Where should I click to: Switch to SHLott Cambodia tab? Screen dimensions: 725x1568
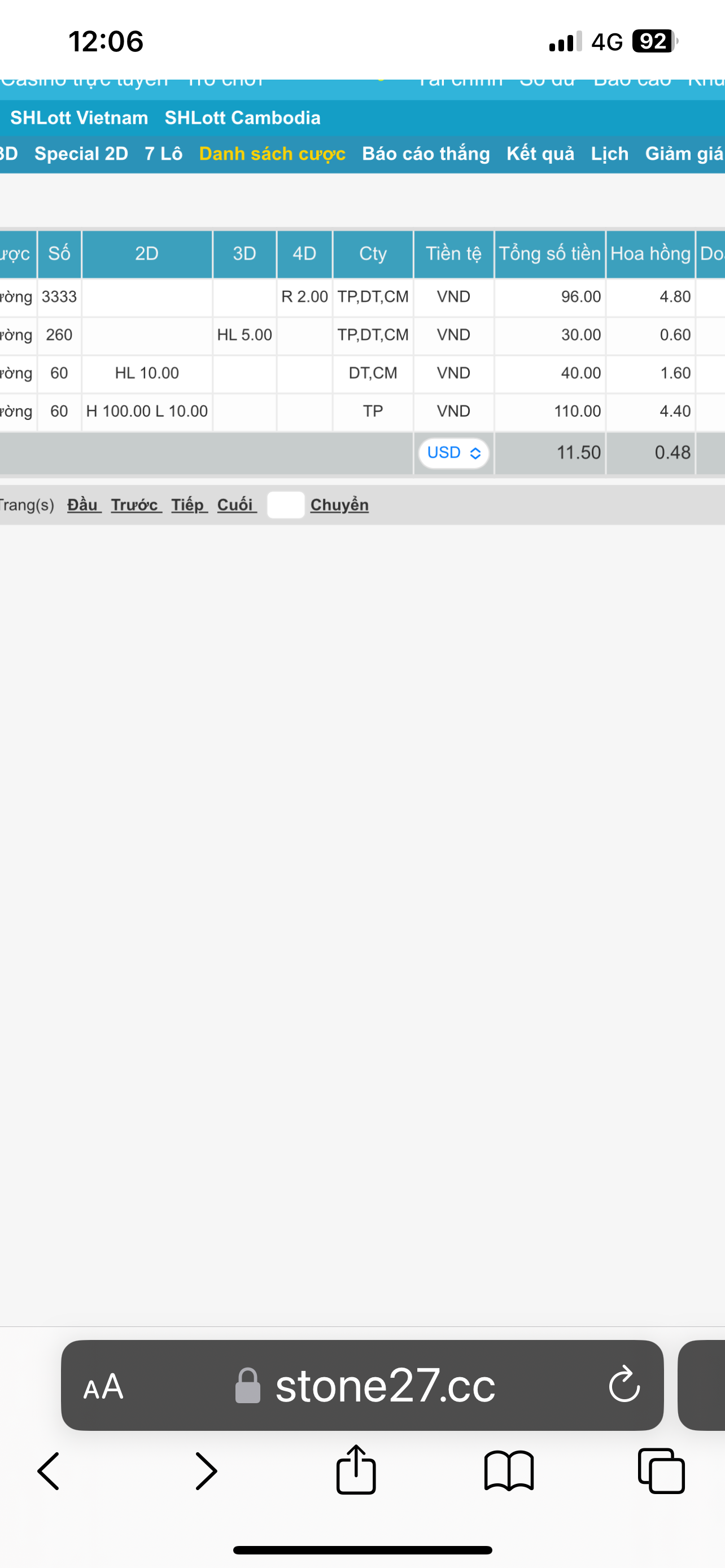242,117
